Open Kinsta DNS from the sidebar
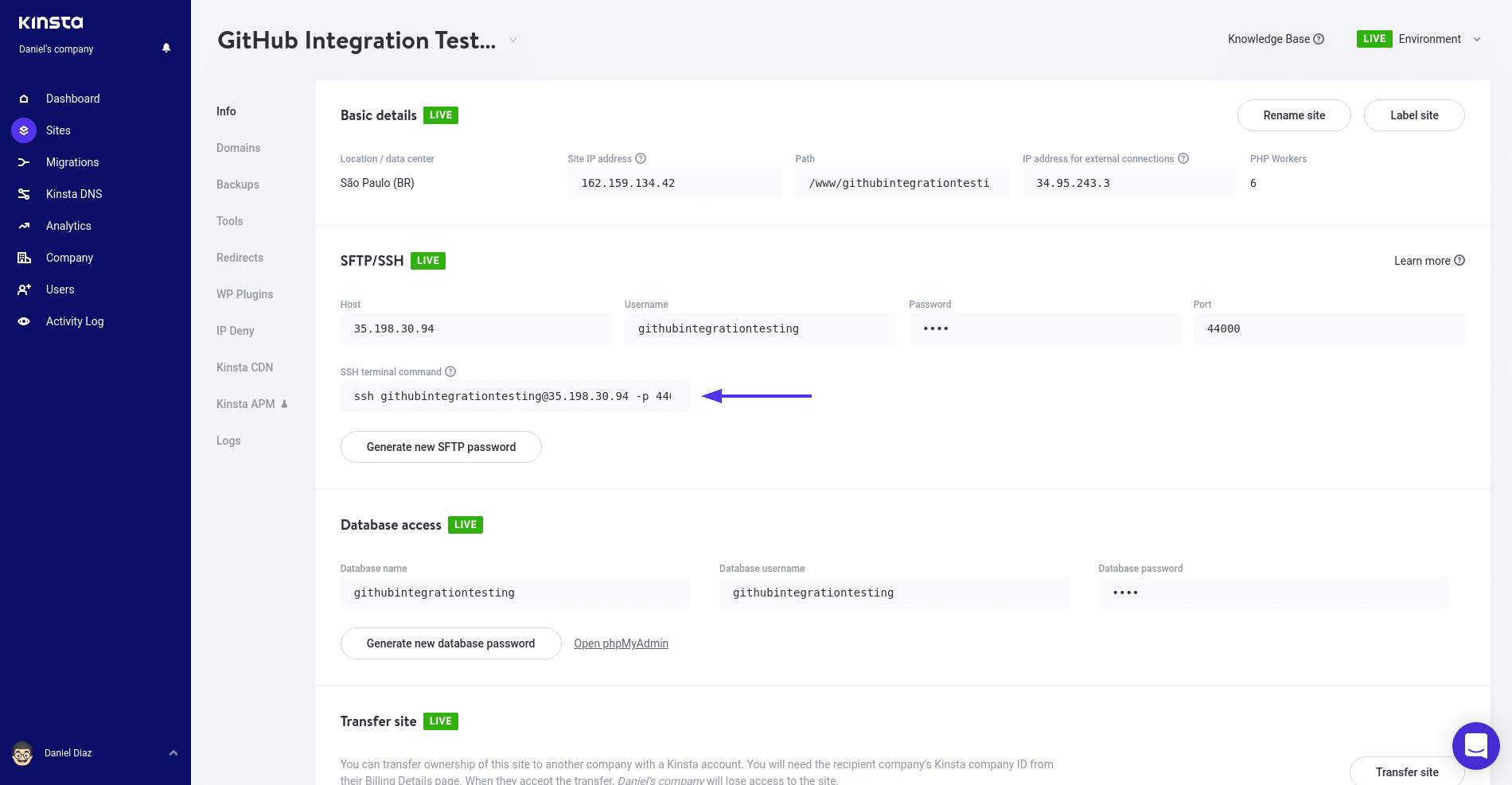This screenshot has height=785, width=1512. pos(74,194)
